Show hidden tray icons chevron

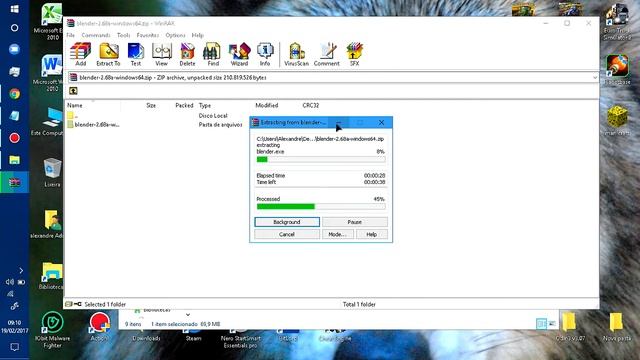(x=21, y=271)
